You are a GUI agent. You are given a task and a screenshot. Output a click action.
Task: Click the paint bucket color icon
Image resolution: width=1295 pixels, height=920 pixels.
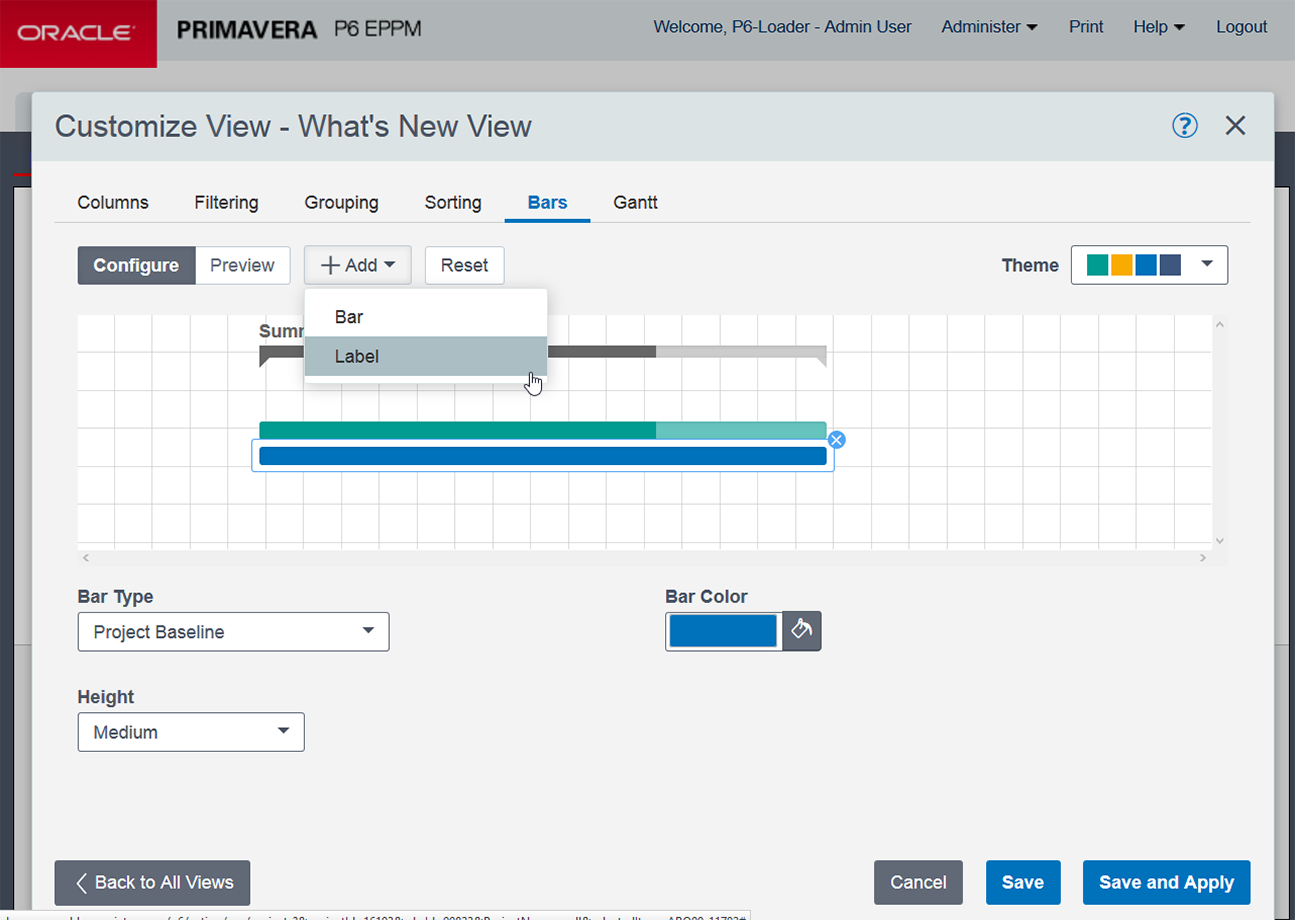coord(801,631)
